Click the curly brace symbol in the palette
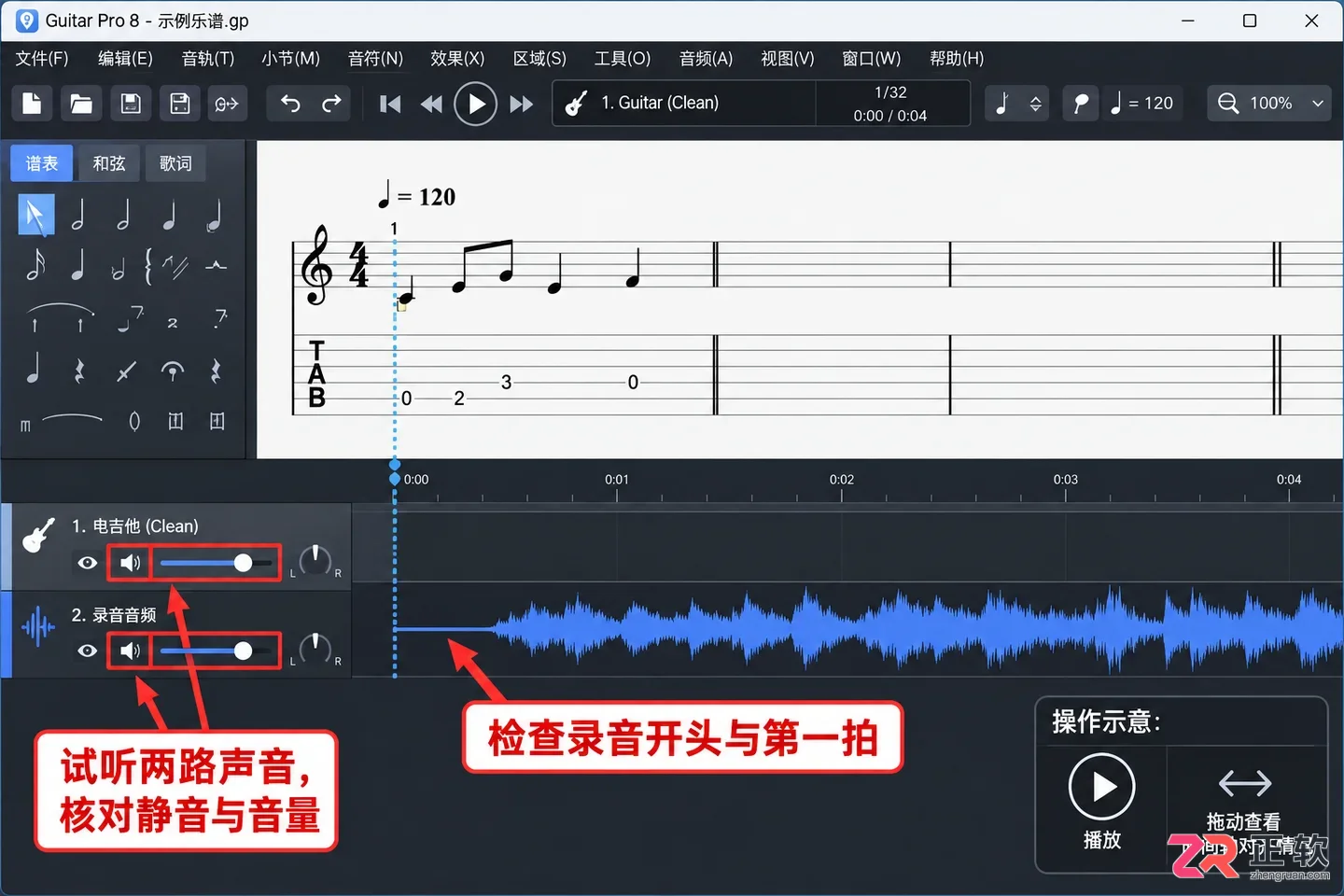Screen dimensions: 1344x896 (148, 266)
